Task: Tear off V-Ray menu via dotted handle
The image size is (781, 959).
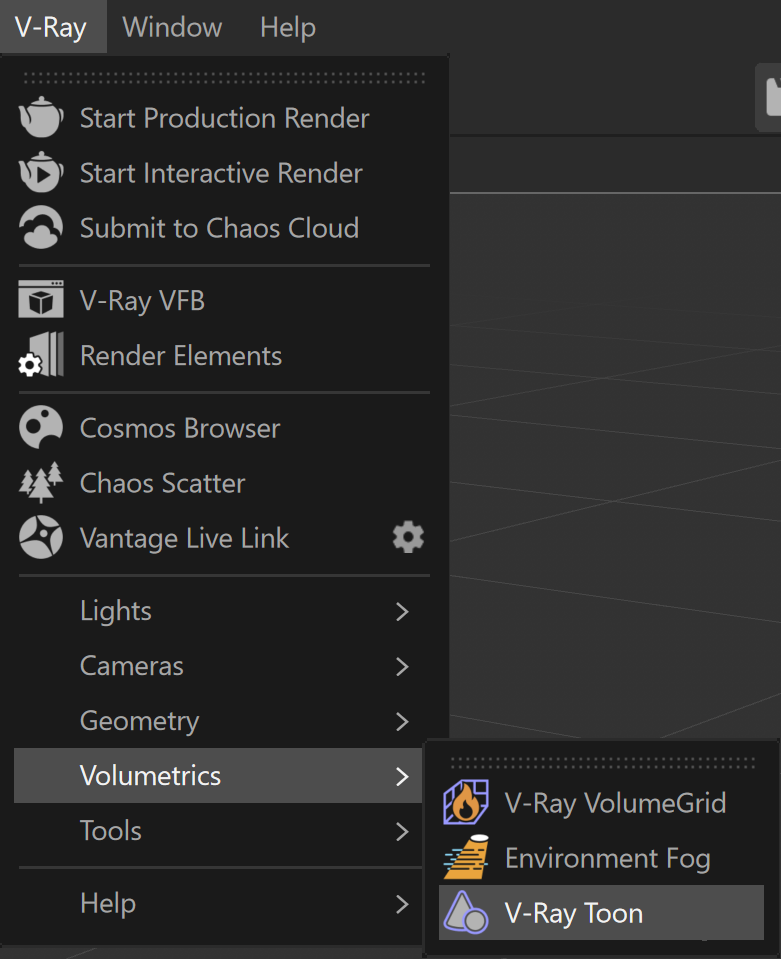Action: (224, 78)
